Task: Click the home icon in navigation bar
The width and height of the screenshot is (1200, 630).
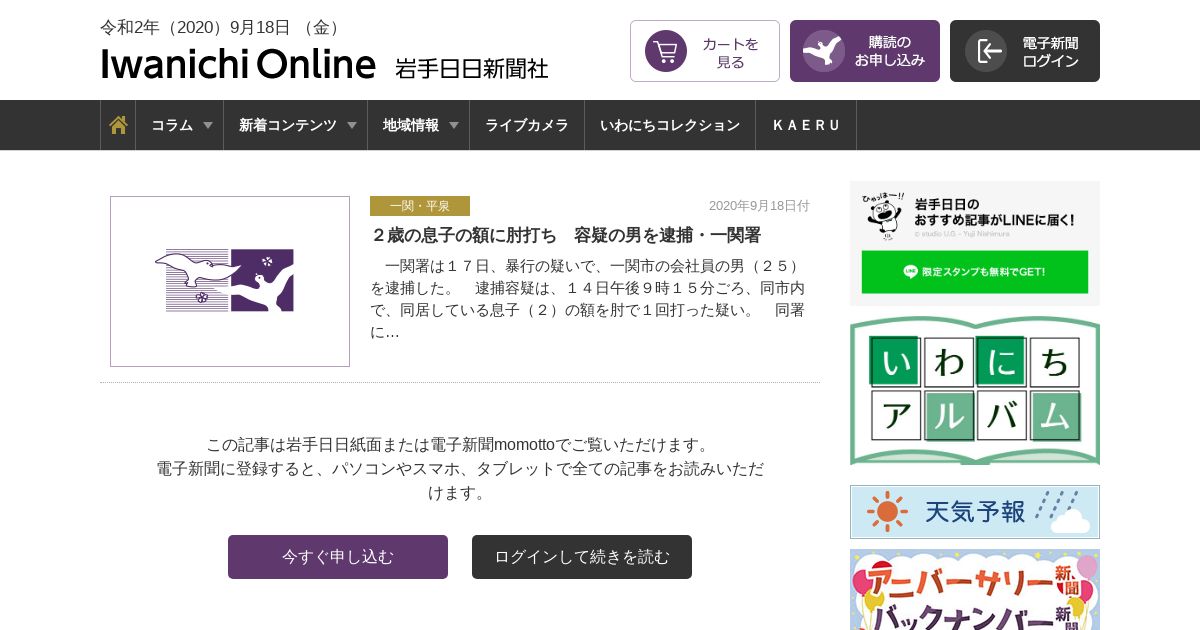Action: tap(118, 125)
